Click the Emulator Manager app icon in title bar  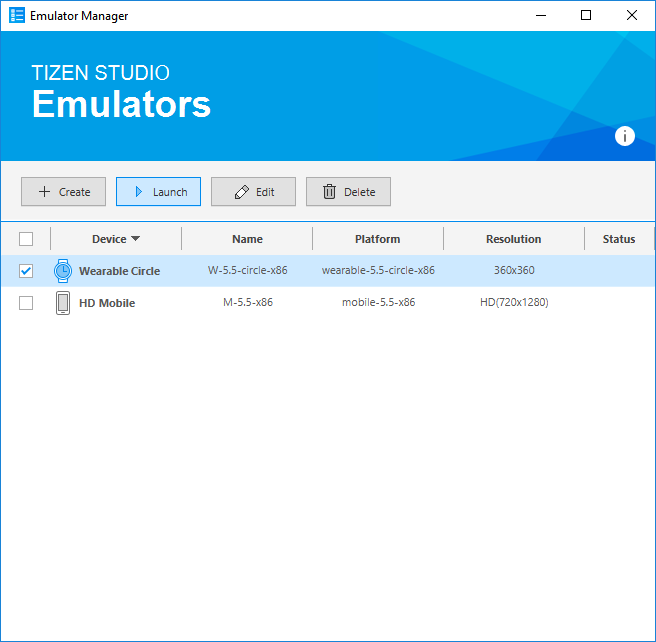coord(17,16)
